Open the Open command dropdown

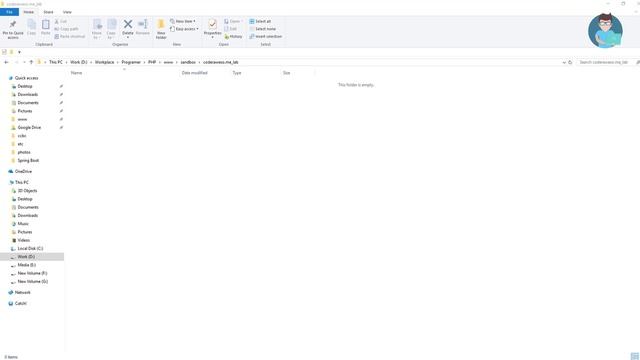[x=233, y=21]
